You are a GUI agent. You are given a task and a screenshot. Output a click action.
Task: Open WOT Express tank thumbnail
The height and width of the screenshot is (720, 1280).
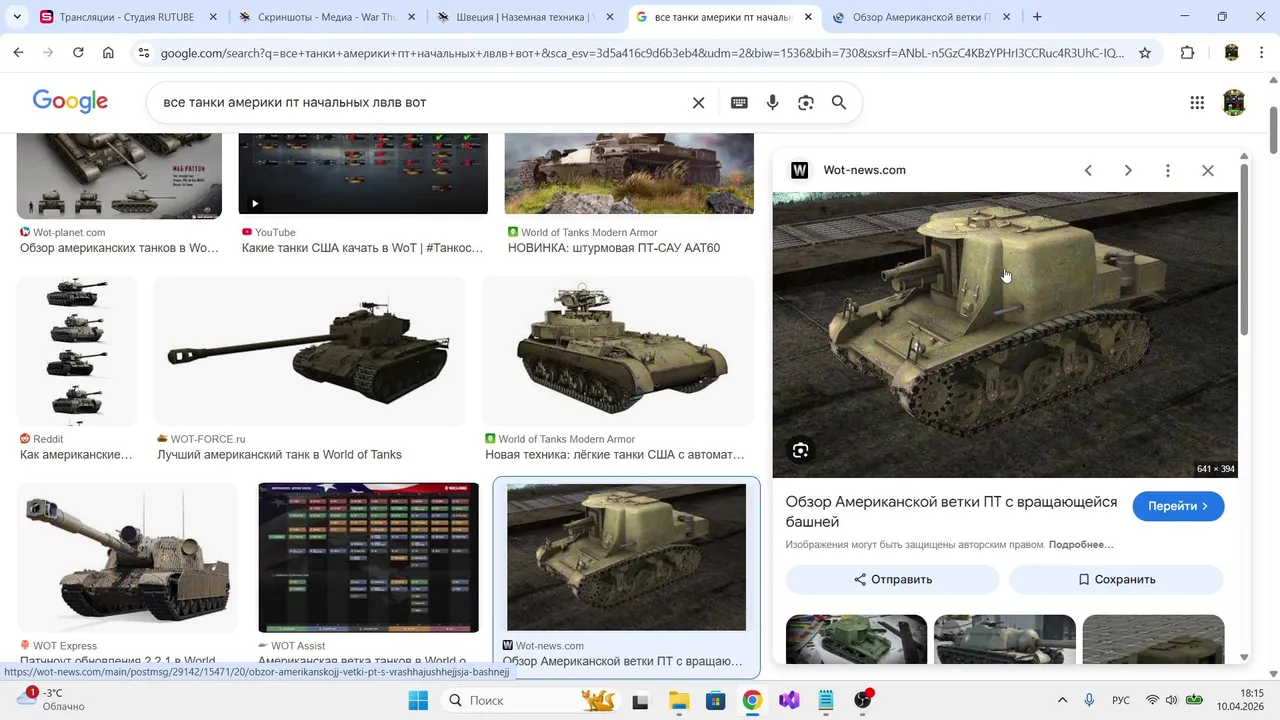[127, 558]
